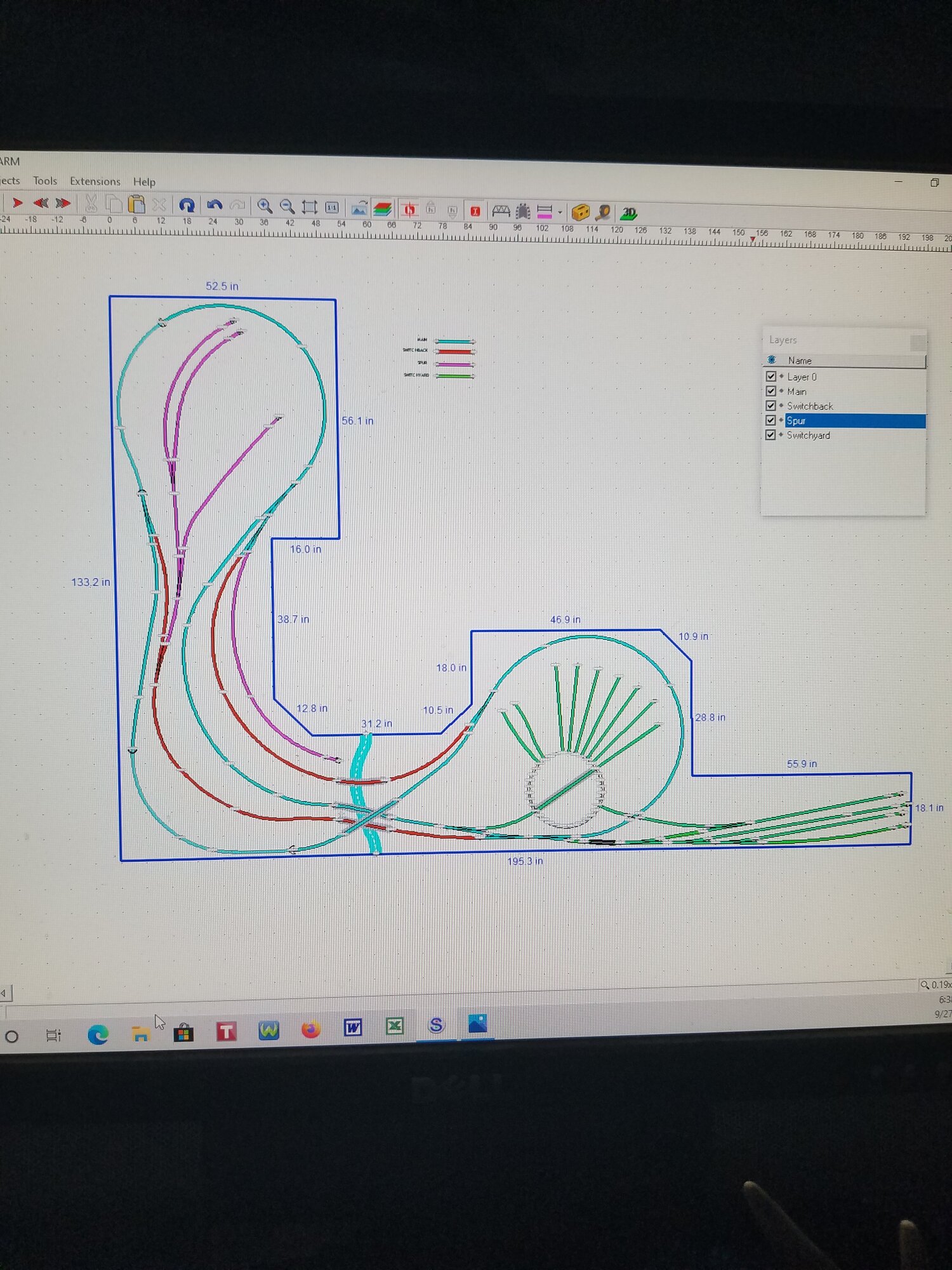The width and height of the screenshot is (952, 1270).
Task: Click the pink track lines style icon
Action: click(x=545, y=211)
